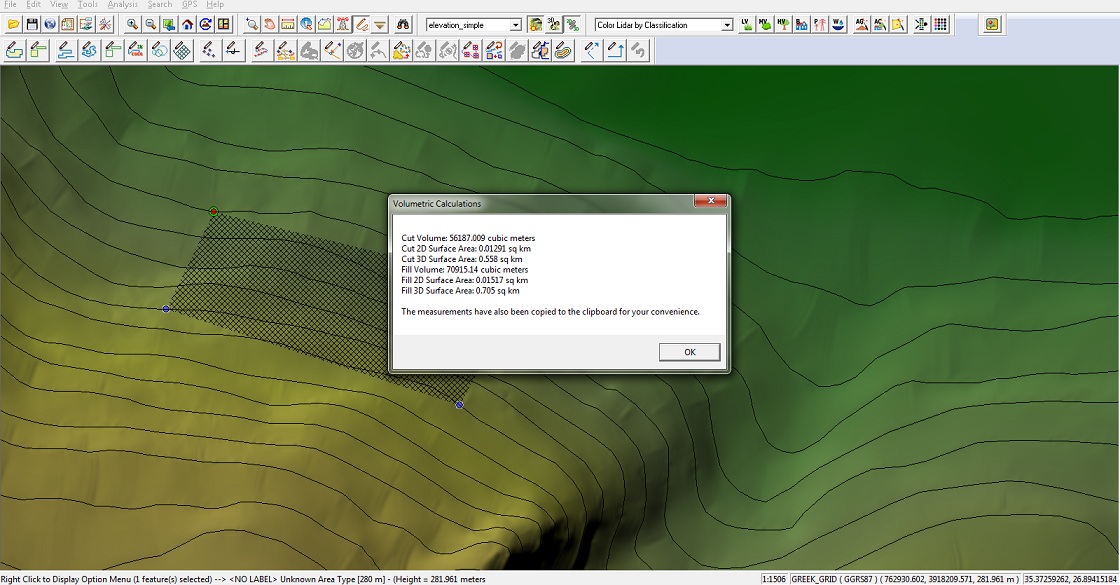The height and width of the screenshot is (585, 1120).
Task: Select the Zoom In magnifier tool
Action: tap(131, 24)
